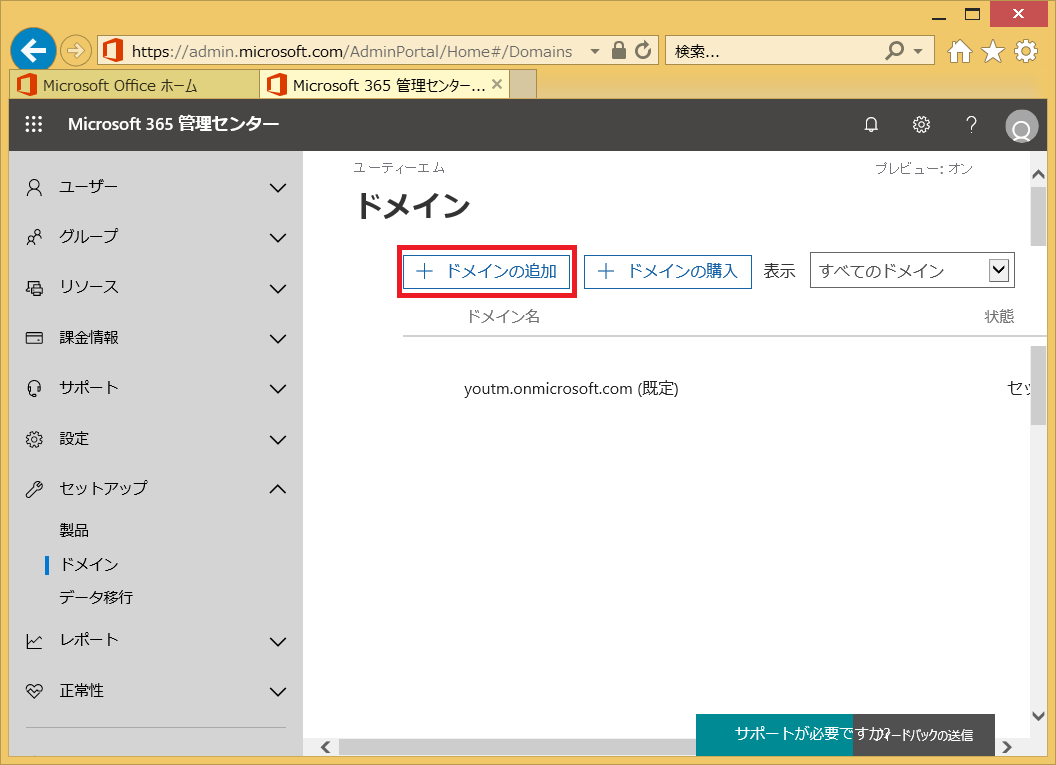Click the Microsoft 365 管理センター header title
Viewport: 1056px width, 765px height.
click(173, 124)
